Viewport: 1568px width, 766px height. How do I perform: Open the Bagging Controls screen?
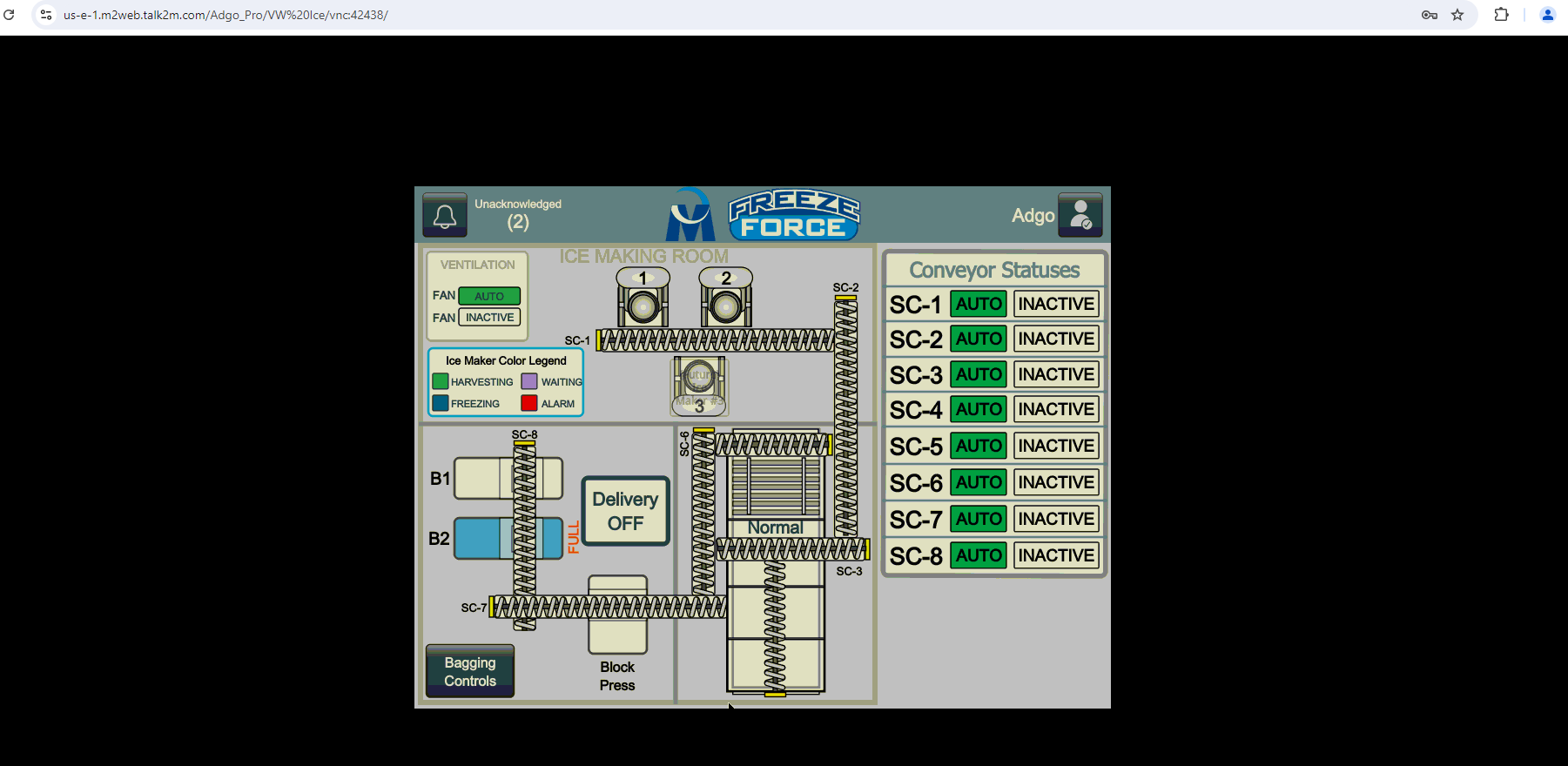click(470, 671)
